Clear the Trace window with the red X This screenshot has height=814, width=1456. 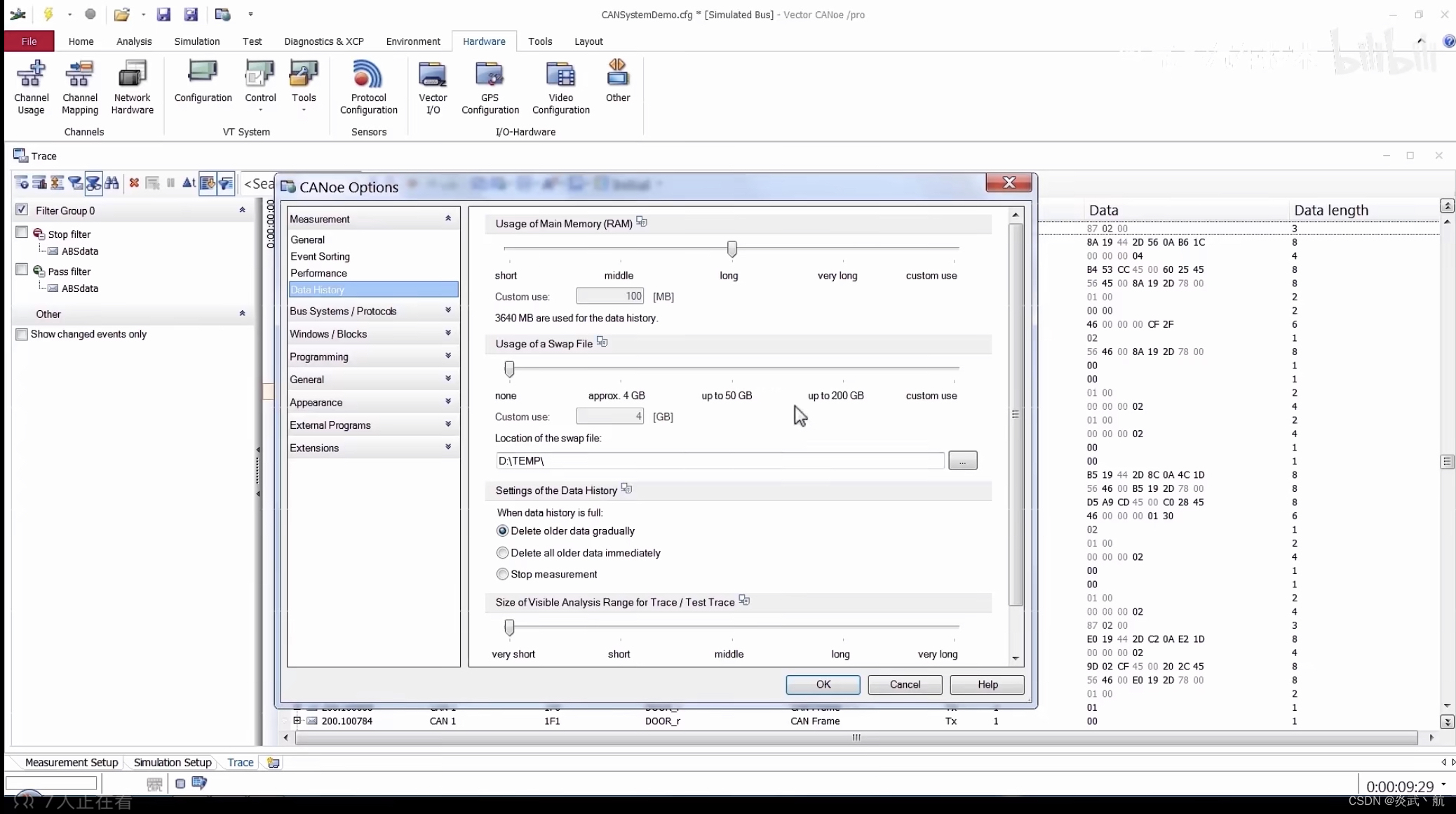[134, 183]
